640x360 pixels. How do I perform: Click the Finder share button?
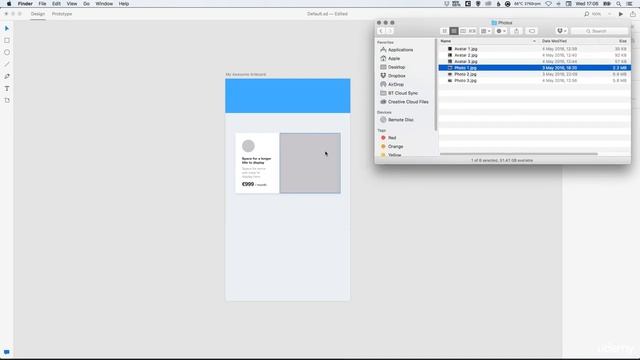pos(516,31)
